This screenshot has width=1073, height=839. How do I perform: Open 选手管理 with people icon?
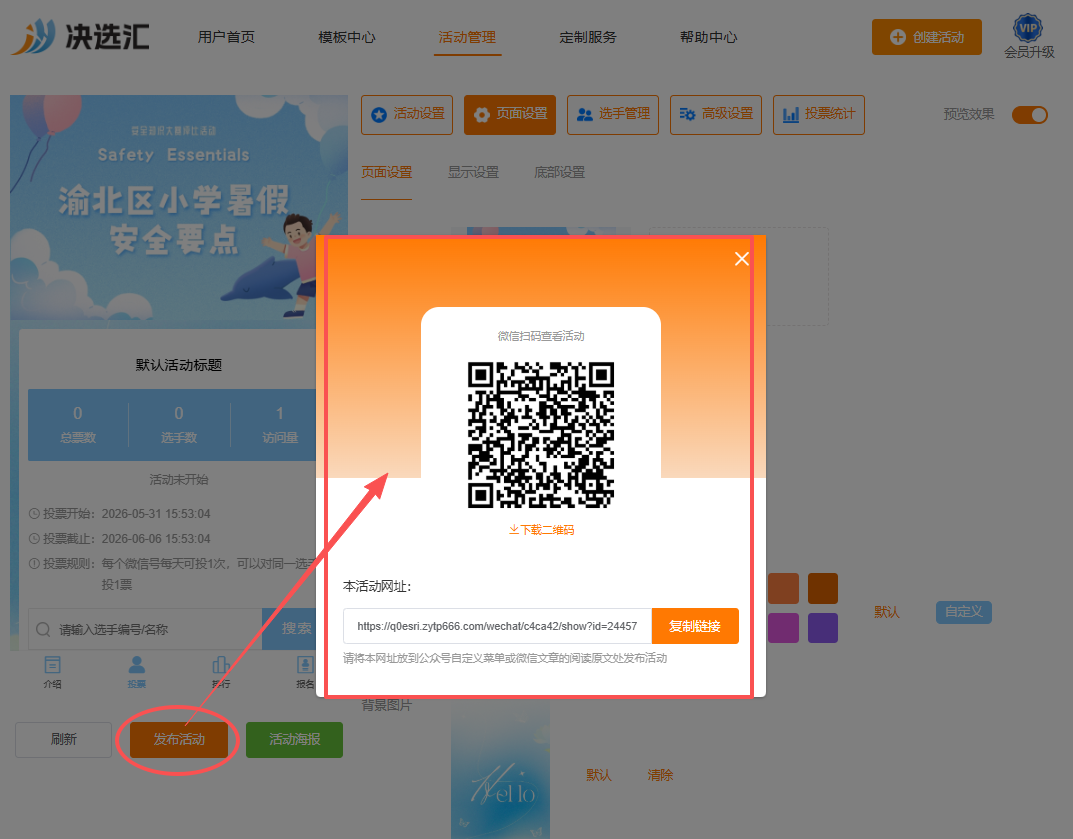[613, 114]
